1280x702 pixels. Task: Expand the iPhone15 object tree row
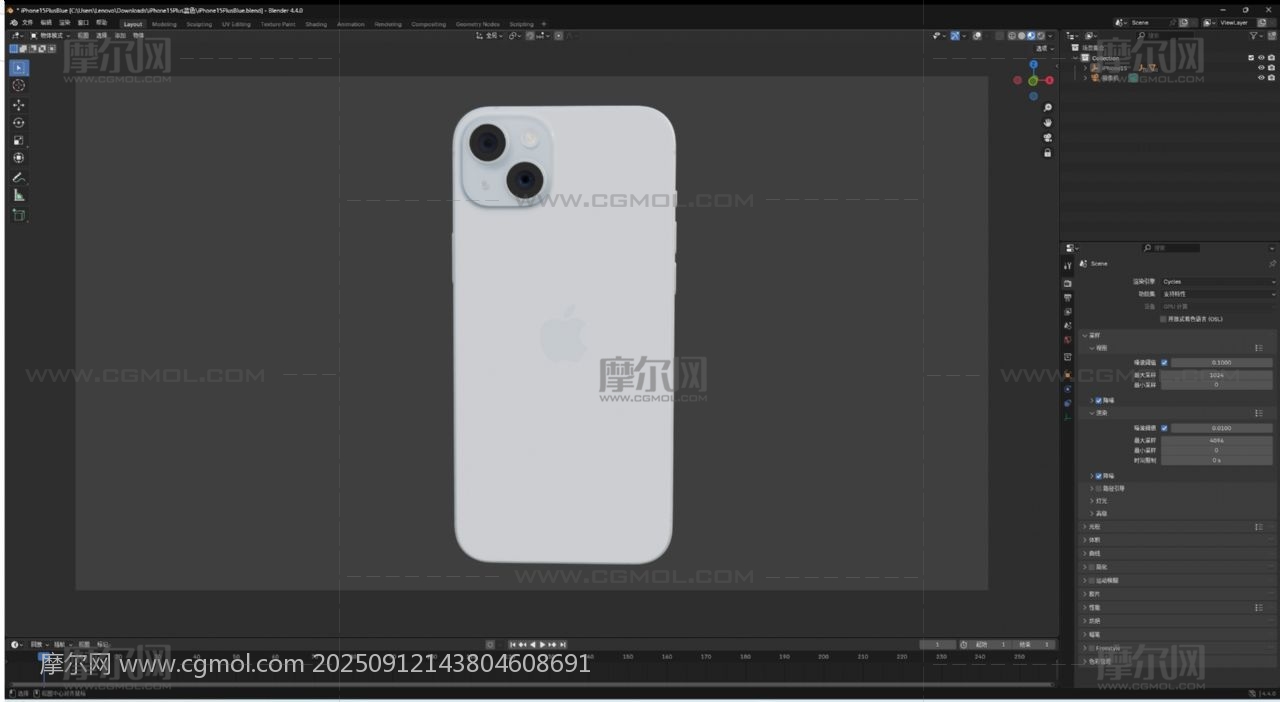coord(1085,68)
